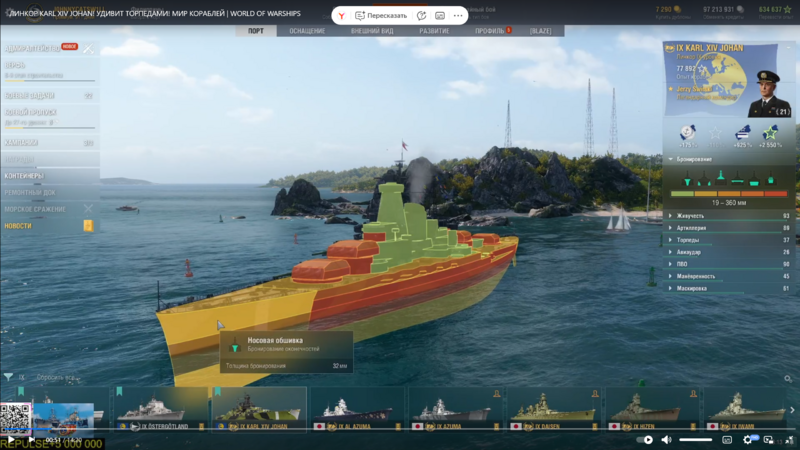Screen dimensions: 800x450
Task: Select IX AL AZUMA in carousel
Action: coord(357,410)
